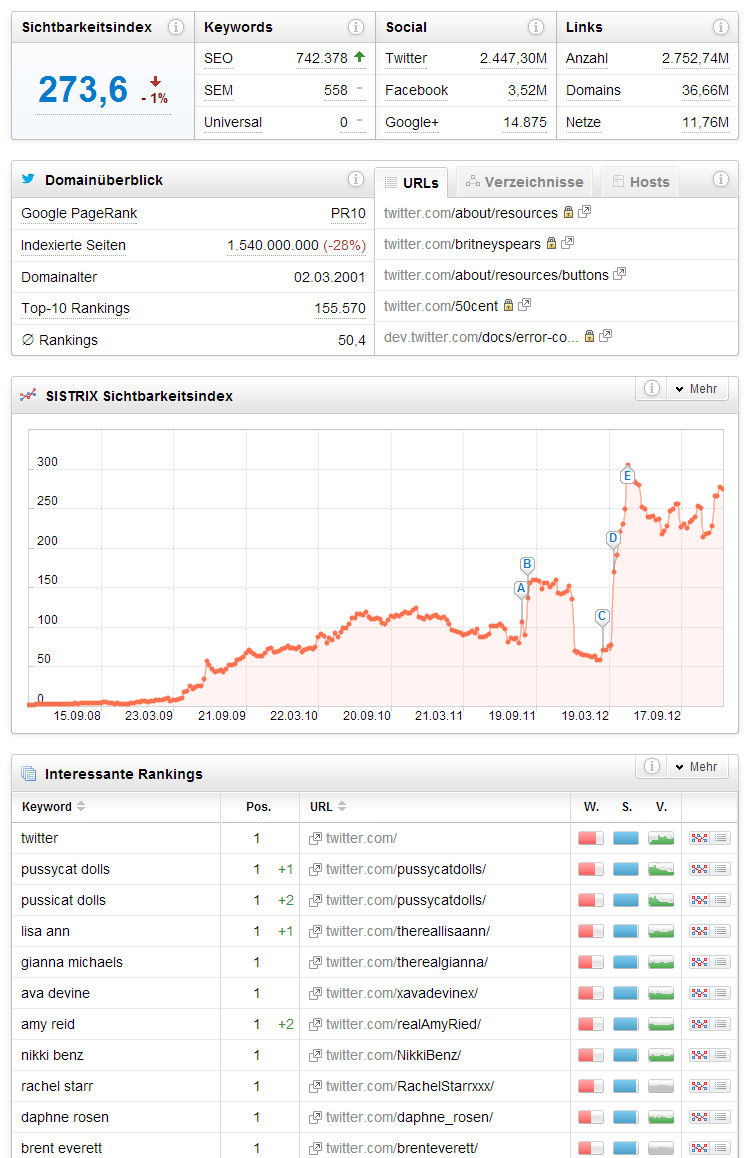Toggle green V. indicator for ava devine
The image size is (754, 1158).
point(660,993)
